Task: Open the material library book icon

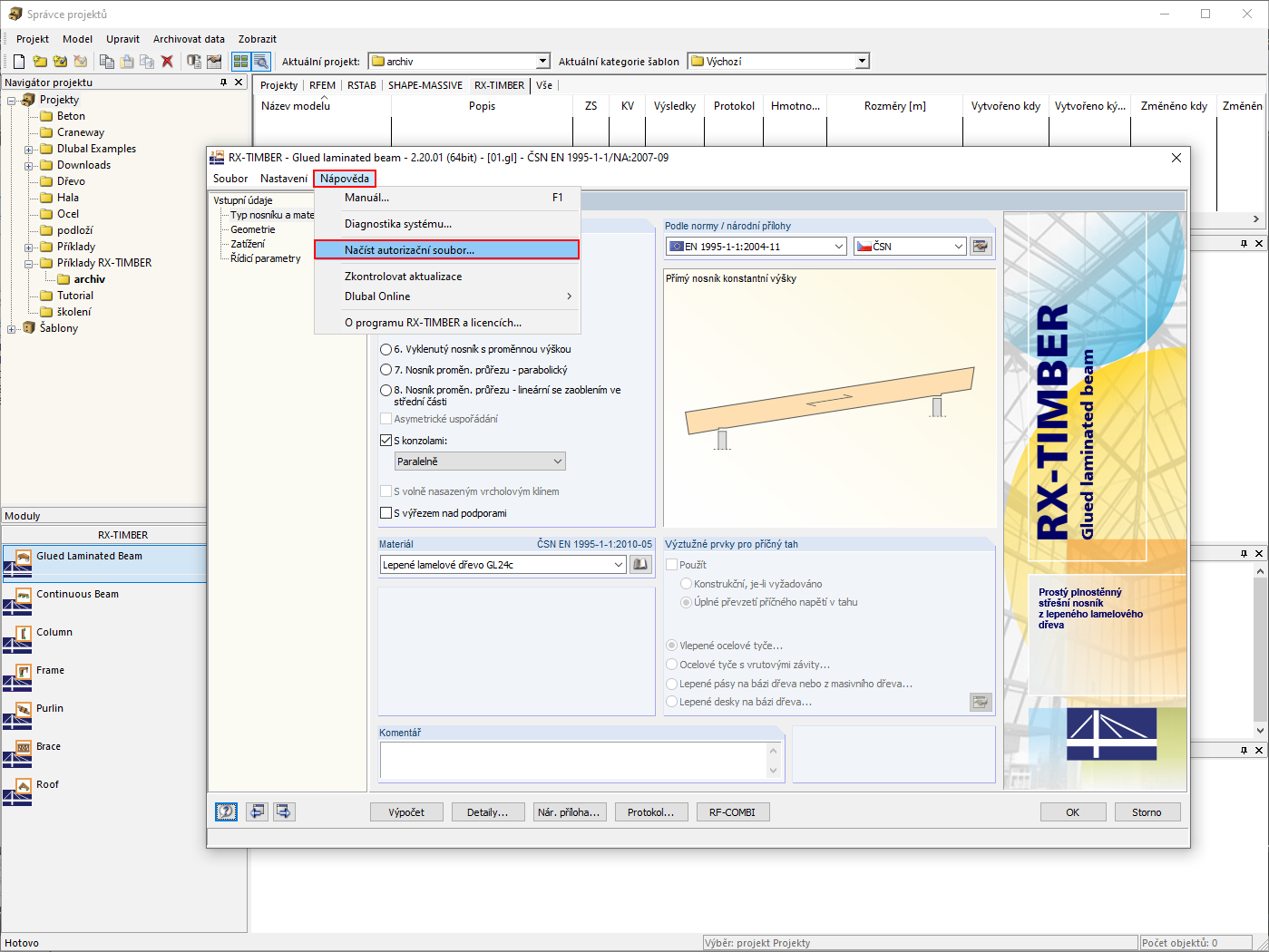Action: coord(640,564)
